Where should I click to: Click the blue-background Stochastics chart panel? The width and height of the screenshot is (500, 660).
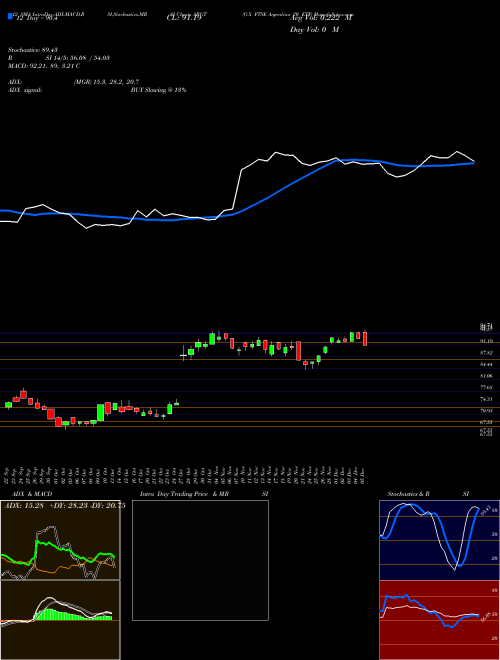tap(439, 540)
